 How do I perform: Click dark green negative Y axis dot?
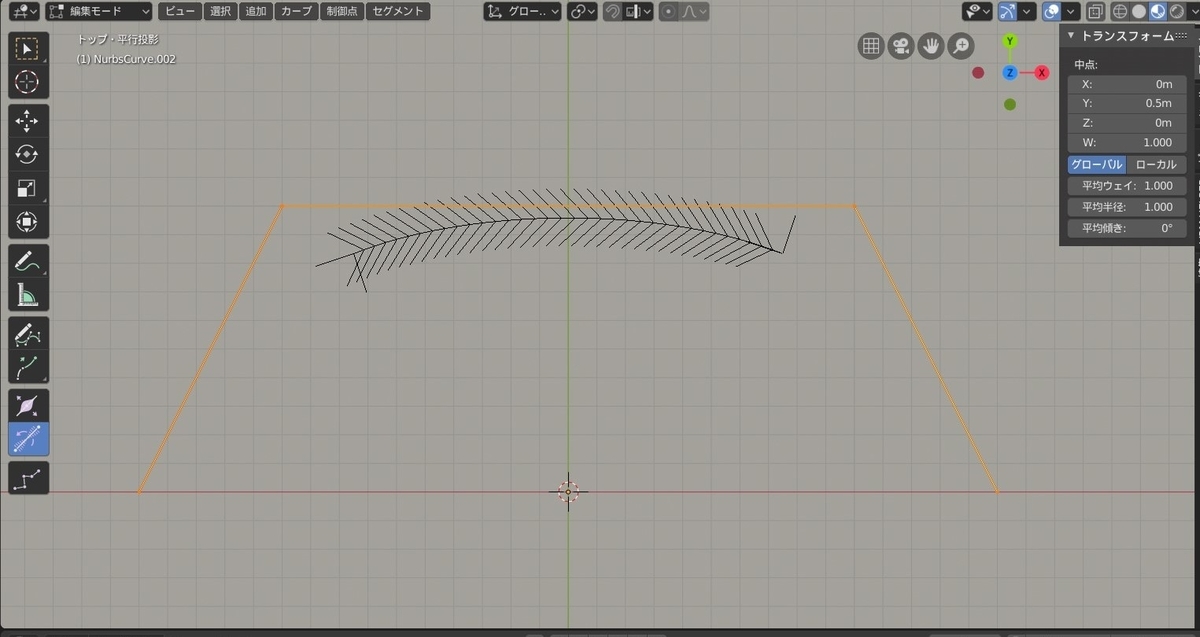1010,104
